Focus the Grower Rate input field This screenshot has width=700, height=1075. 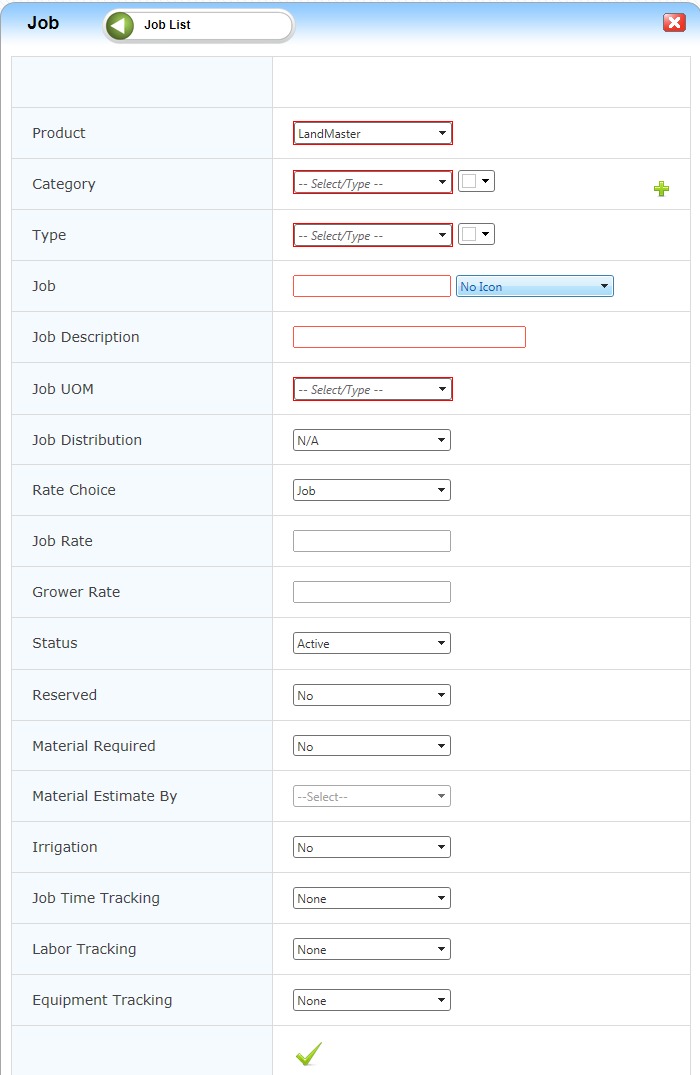372,592
